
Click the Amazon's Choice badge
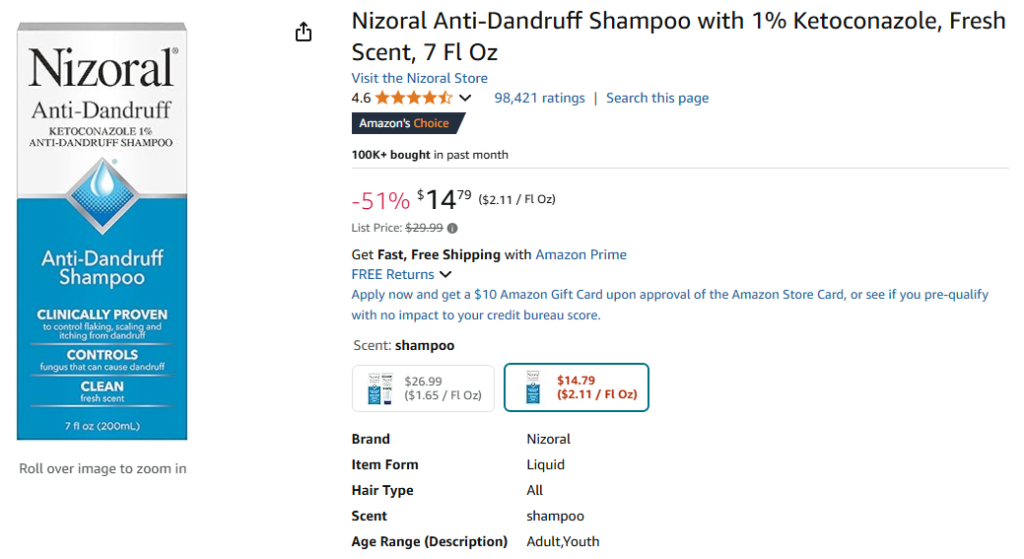[x=407, y=123]
